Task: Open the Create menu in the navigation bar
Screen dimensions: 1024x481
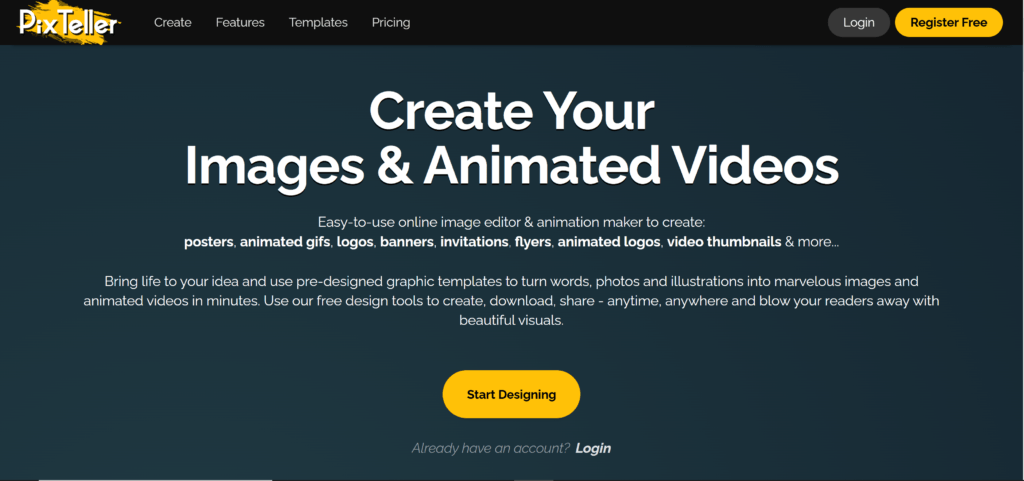Action: [172, 22]
